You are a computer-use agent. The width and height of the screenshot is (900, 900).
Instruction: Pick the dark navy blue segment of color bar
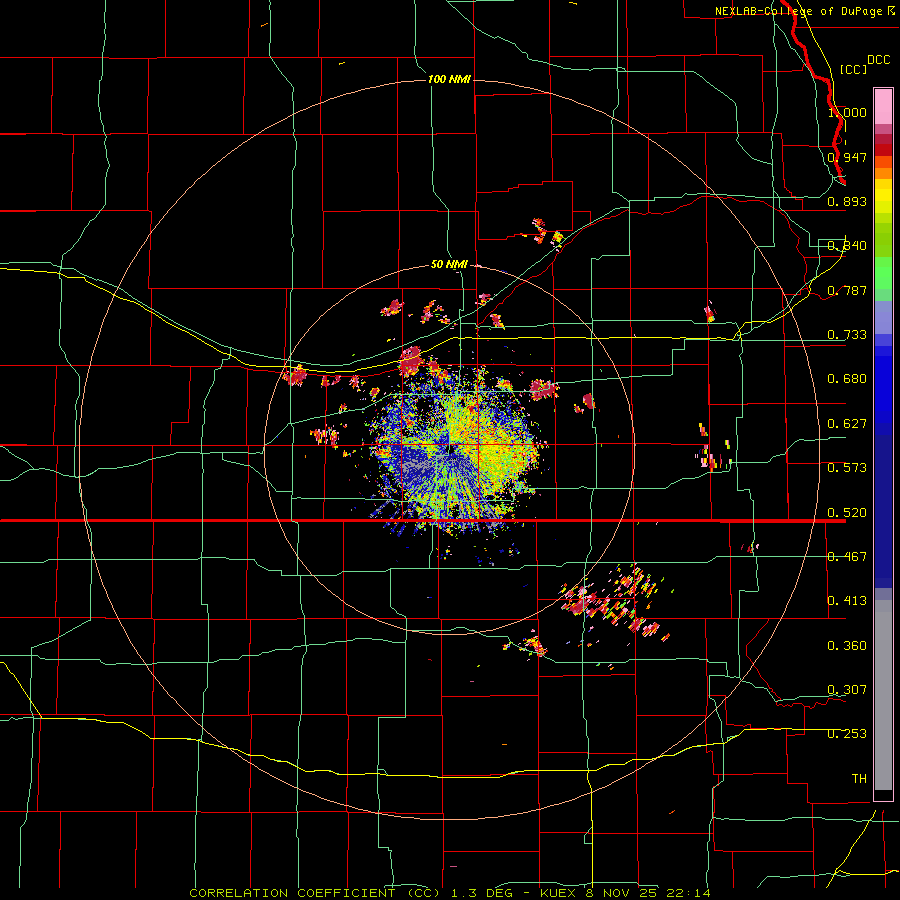(x=883, y=505)
